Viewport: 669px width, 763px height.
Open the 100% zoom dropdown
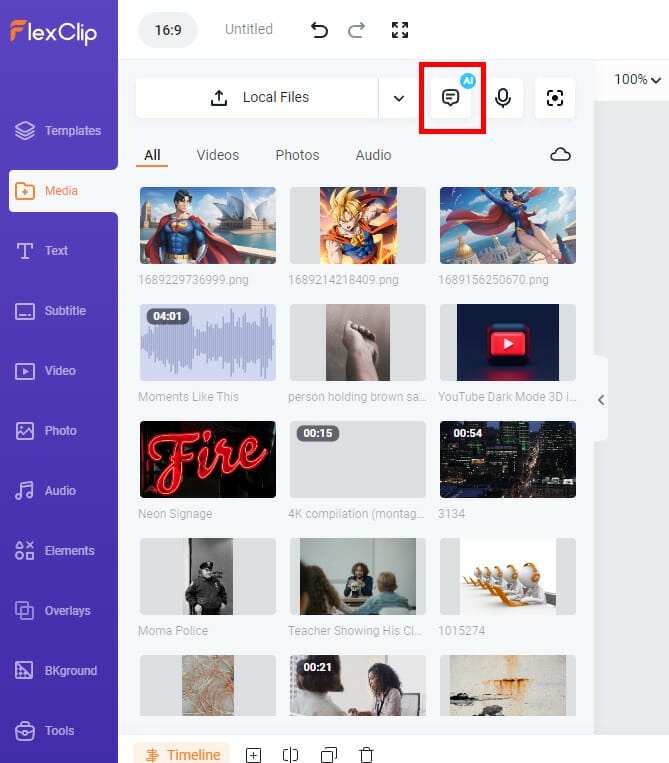click(637, 79)
